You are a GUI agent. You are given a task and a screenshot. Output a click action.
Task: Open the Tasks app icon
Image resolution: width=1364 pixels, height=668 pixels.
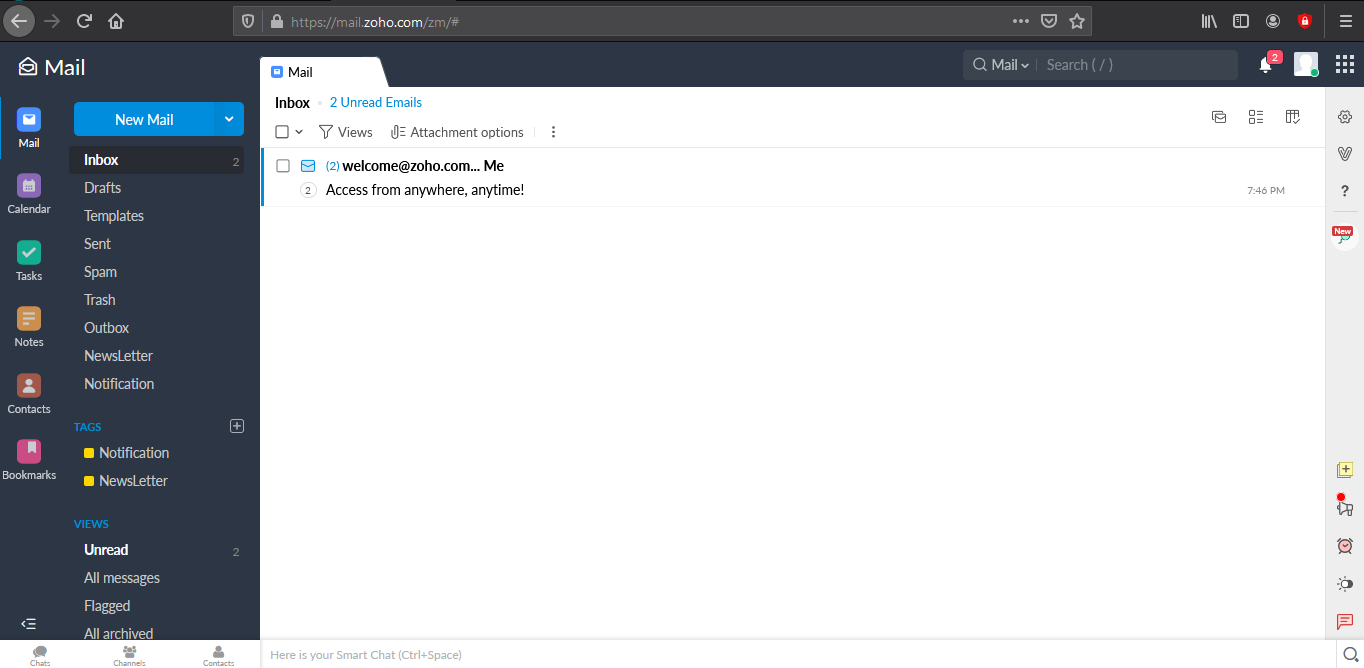pos(29,253)
